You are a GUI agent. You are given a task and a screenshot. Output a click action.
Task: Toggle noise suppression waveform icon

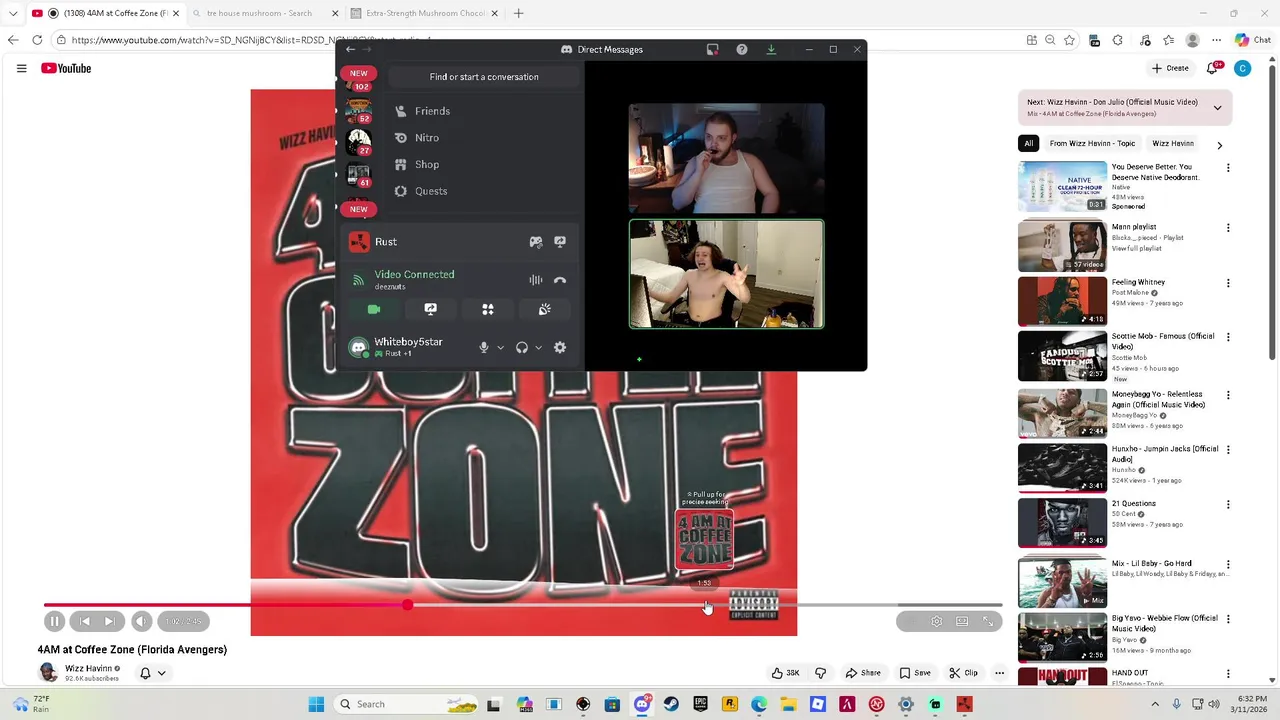[x=536, y=281]
